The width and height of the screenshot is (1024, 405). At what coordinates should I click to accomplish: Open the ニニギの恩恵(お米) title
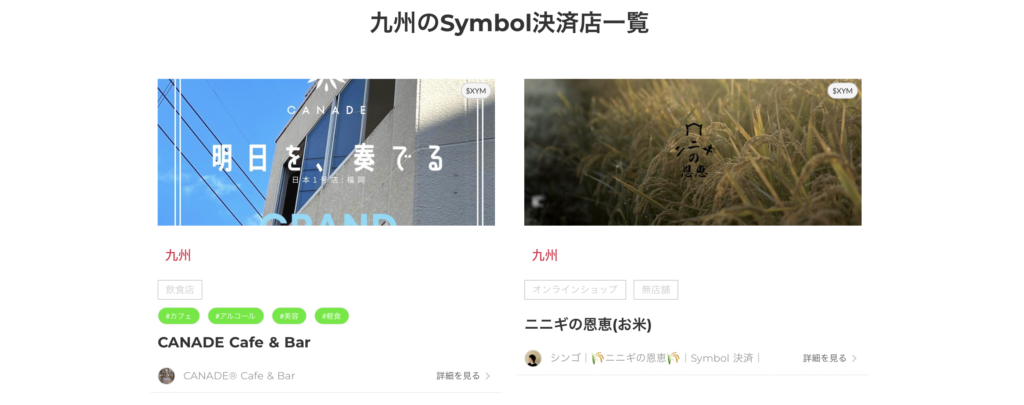[588, 325]
